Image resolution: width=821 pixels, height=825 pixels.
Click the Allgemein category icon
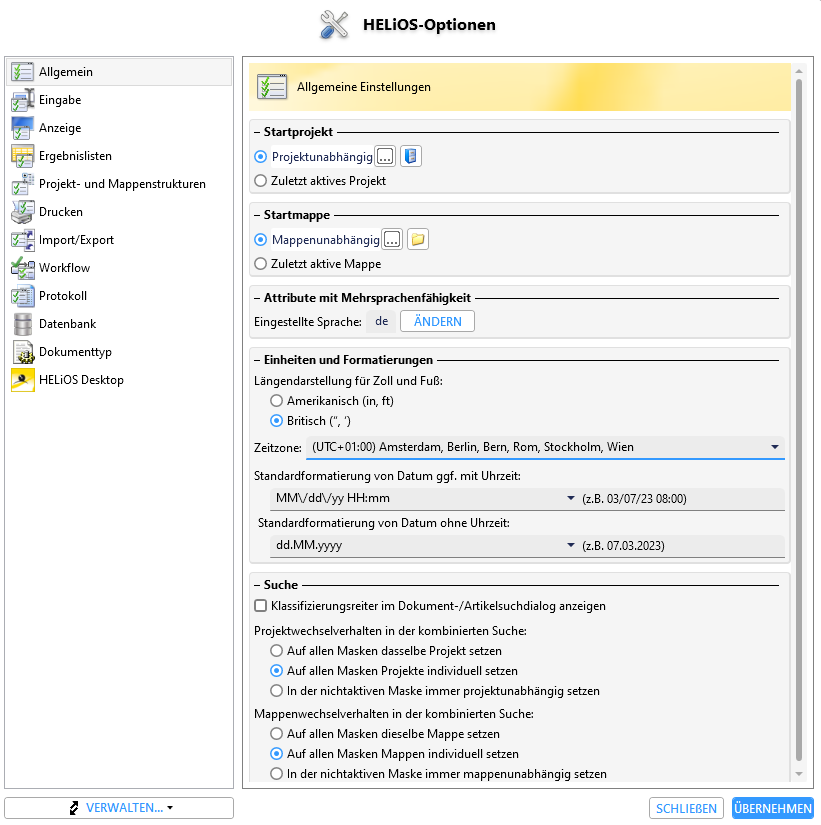(x=22, y=72)
